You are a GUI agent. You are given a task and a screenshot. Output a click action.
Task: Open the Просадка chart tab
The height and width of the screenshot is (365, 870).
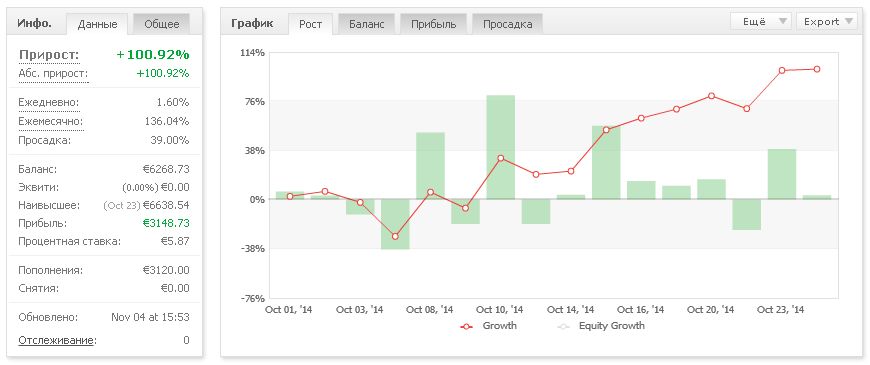pos(507,24)
